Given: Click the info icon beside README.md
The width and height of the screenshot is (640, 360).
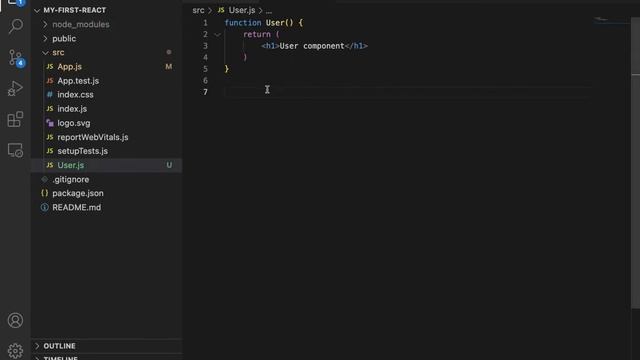Looking at the screenshot, I should pyautogui.click(x=44, y=207).
